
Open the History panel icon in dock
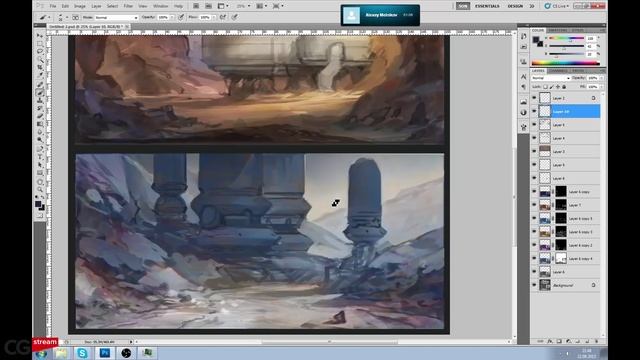click(524, 36)
